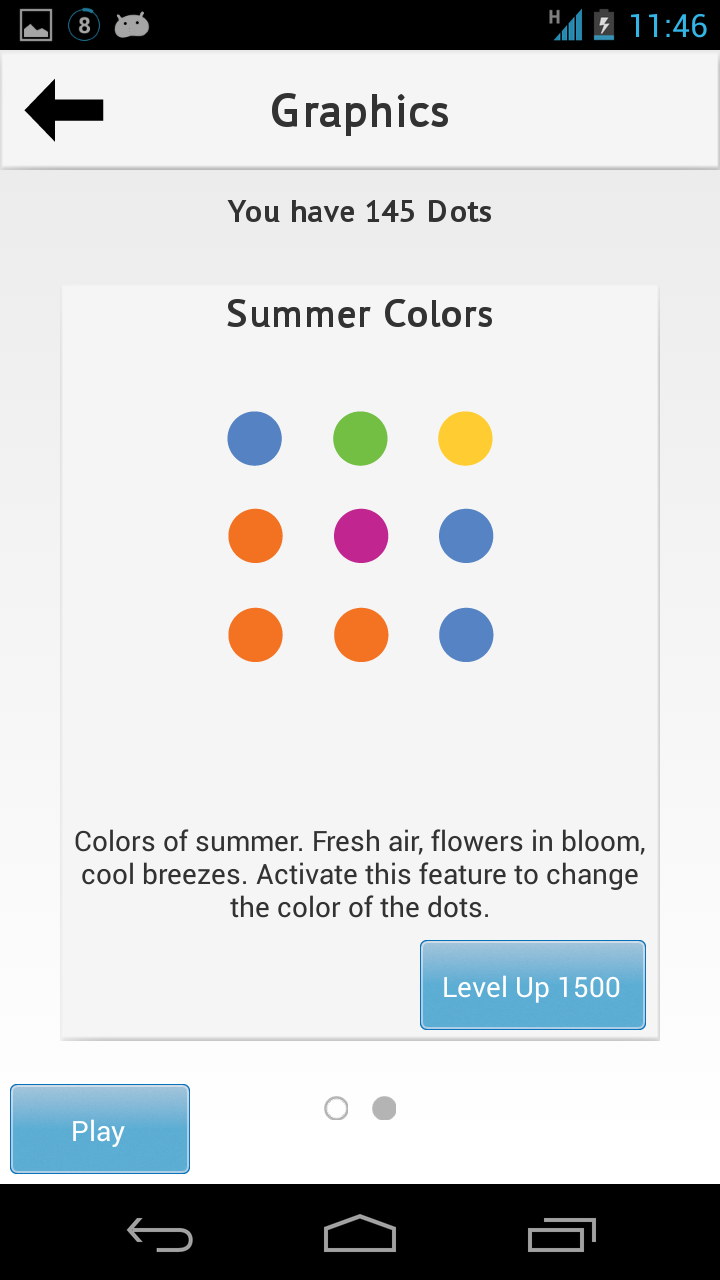Select the first page indicator dot
Screen dimensions: 720x1280
336,1108
